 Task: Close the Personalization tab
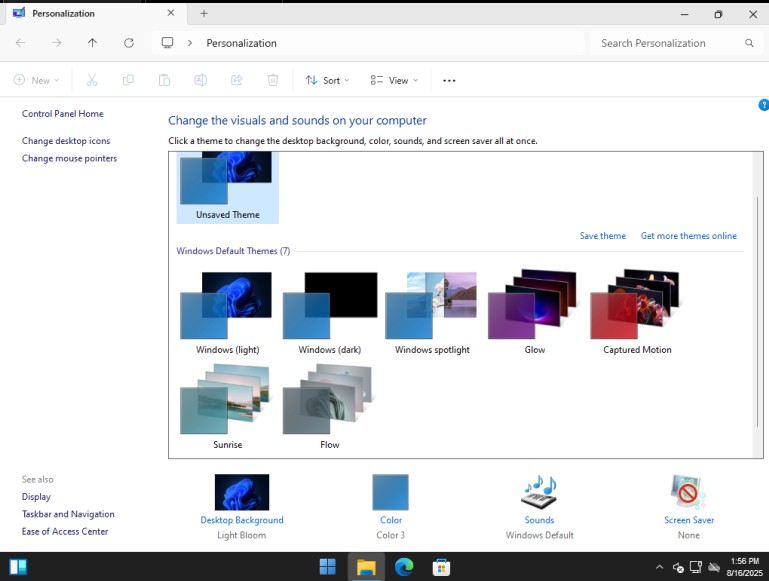point(171,13)
